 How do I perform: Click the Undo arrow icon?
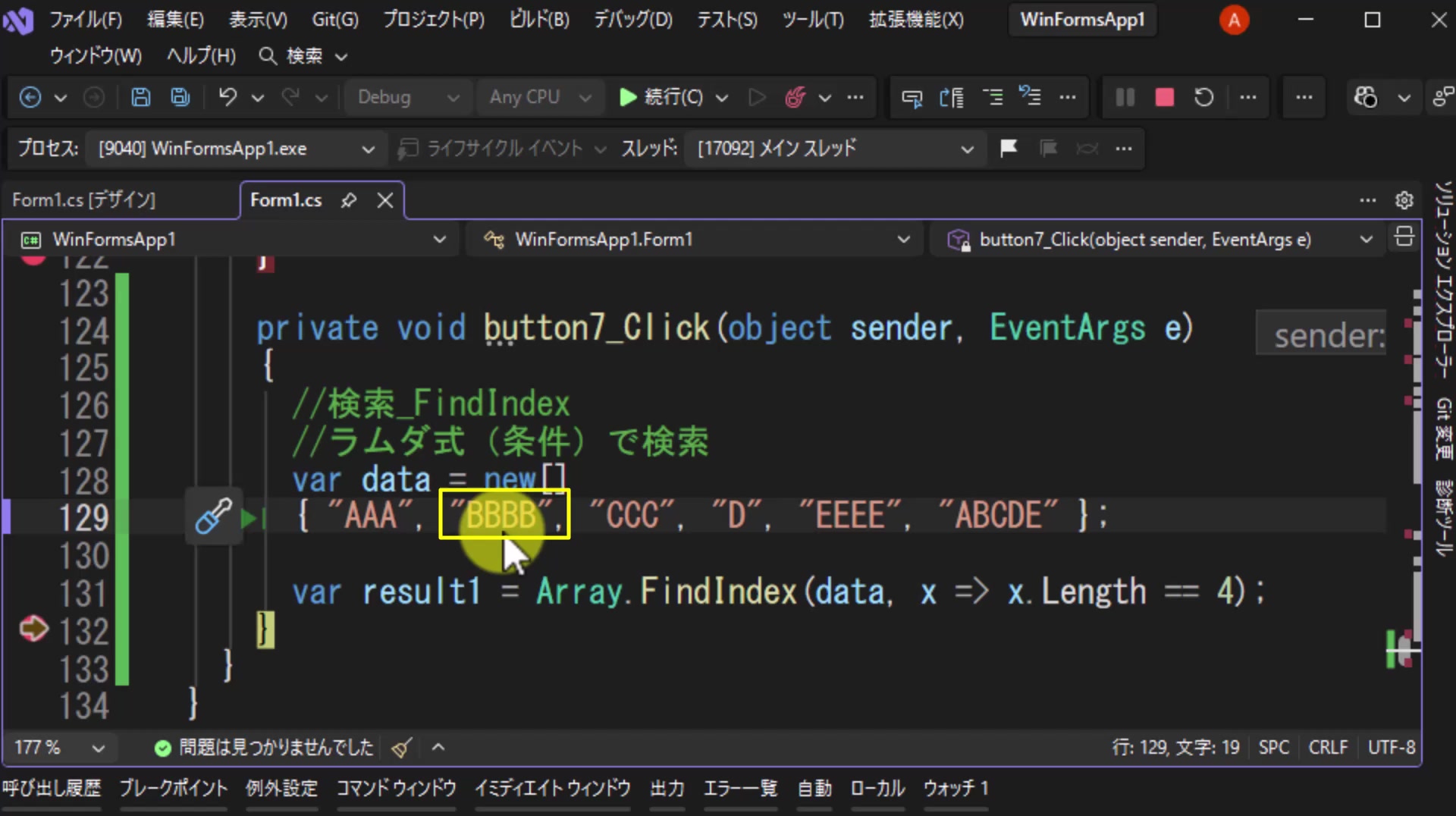click(227, 97)
